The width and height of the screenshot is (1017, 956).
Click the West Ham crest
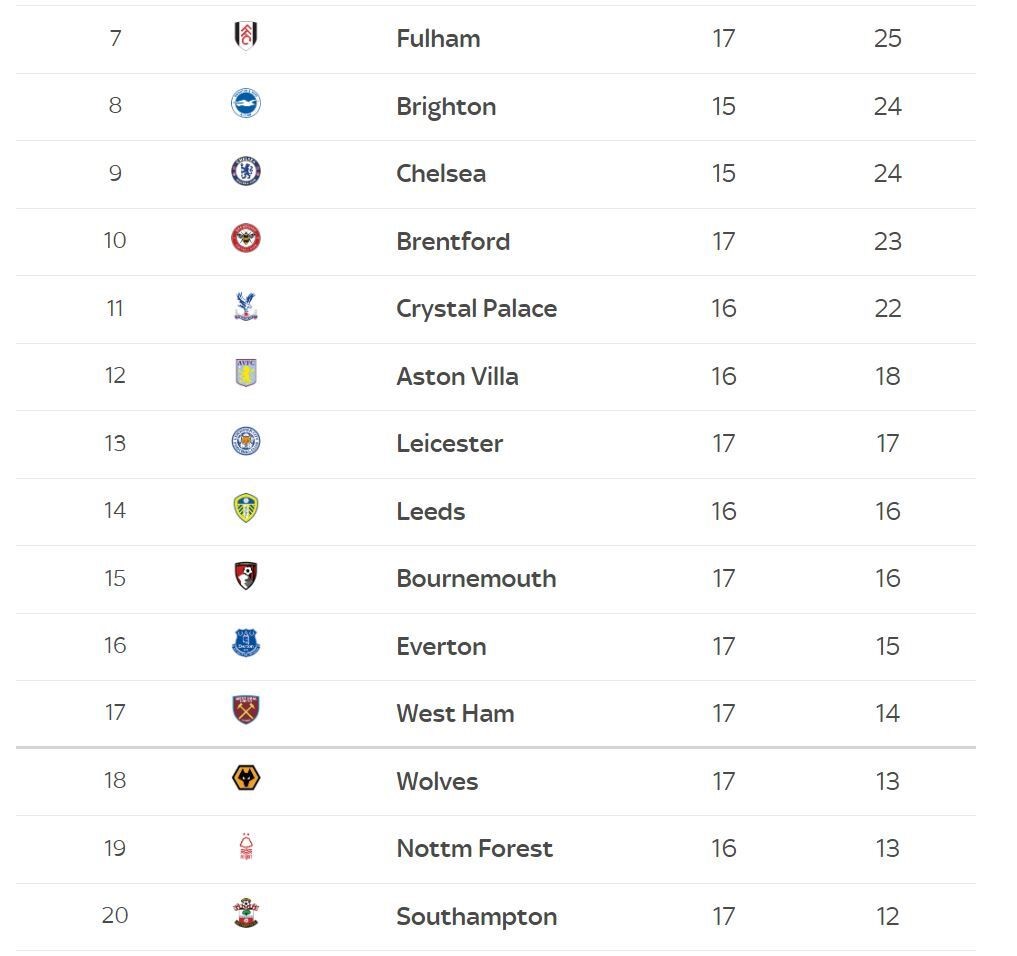(x=245, y=711)
